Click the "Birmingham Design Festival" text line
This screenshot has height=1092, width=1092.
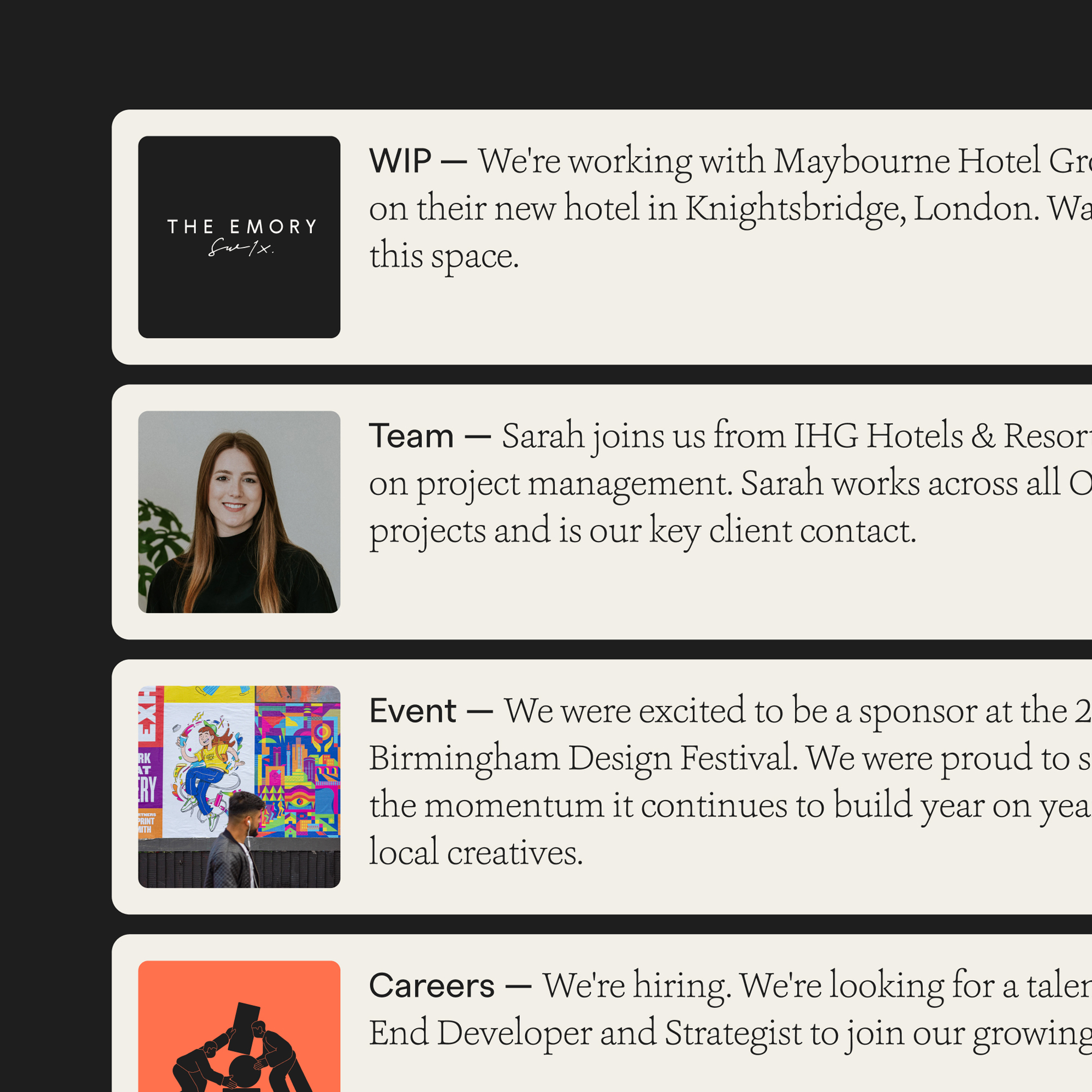729,758
